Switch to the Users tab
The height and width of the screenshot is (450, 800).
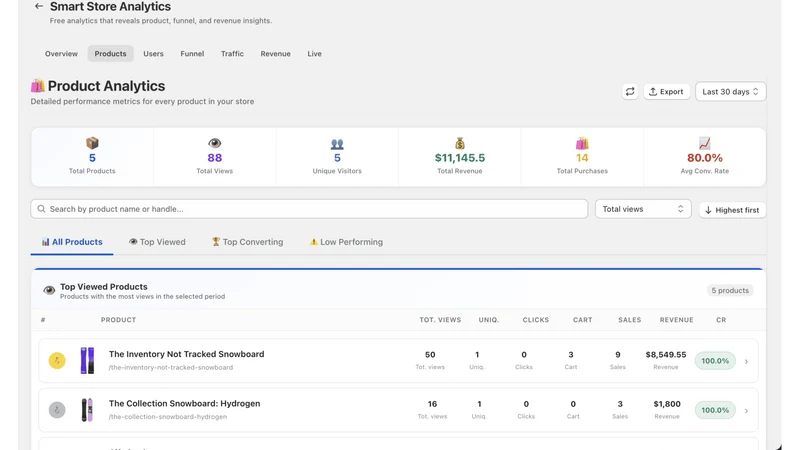click(153, 54)
